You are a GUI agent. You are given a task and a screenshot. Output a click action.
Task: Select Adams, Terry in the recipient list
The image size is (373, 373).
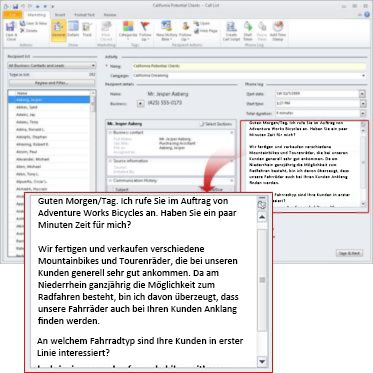coord(49,122)
